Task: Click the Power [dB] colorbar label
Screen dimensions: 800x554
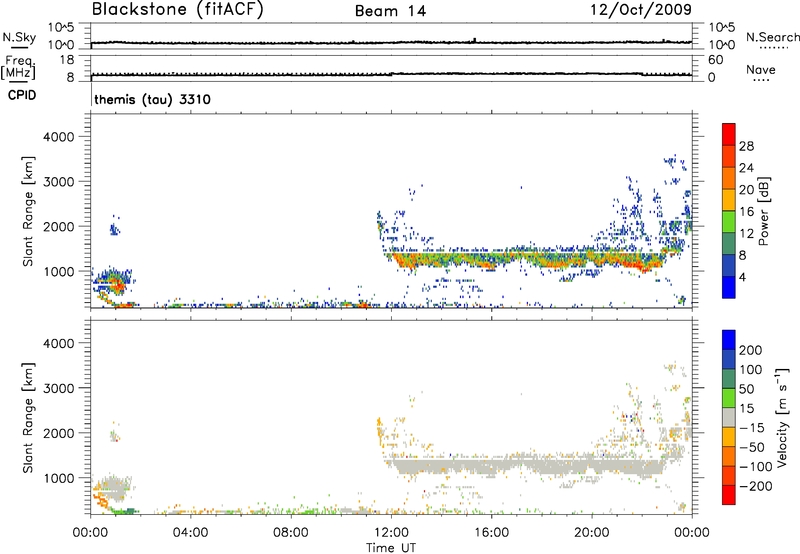Action: click(x=764, y=211)
